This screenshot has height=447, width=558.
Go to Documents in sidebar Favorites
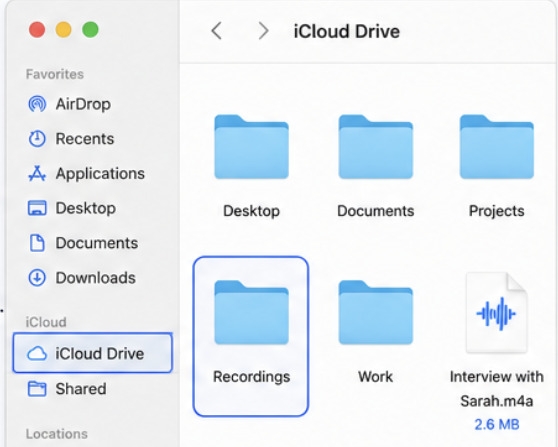click(83, 243)
